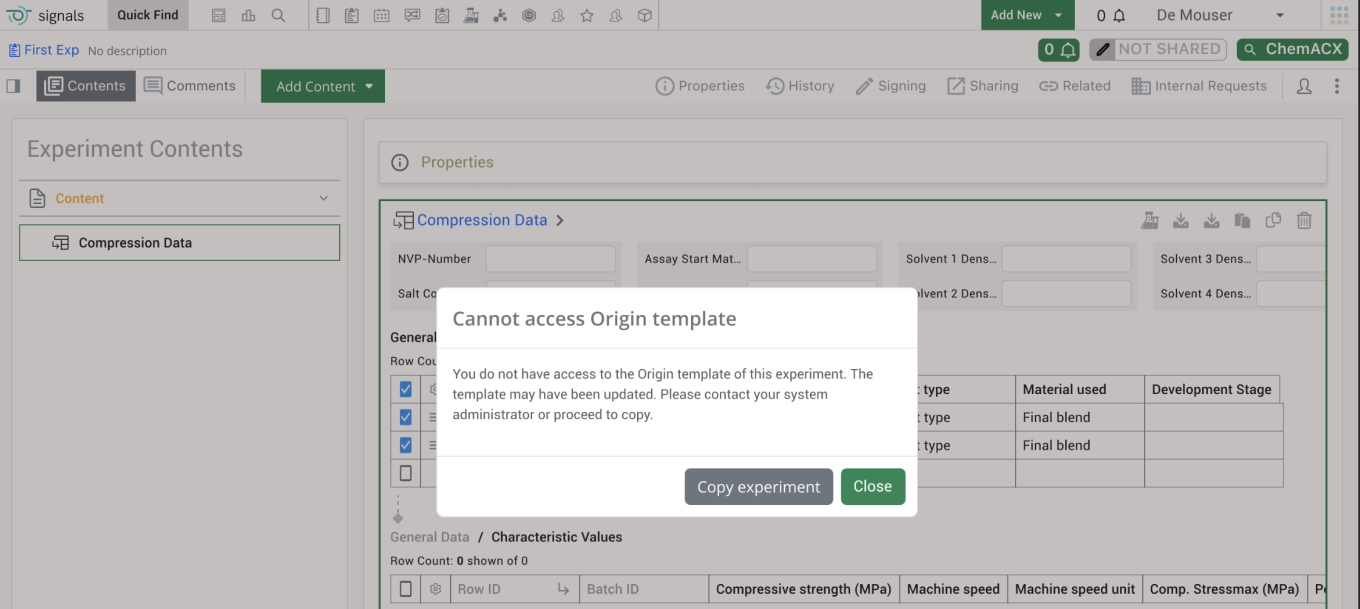Viewport: 1360px width, 609px height.
Task: Toggle checkbox in the empty bottom General Data row
Action: click(x=405, y=473)
